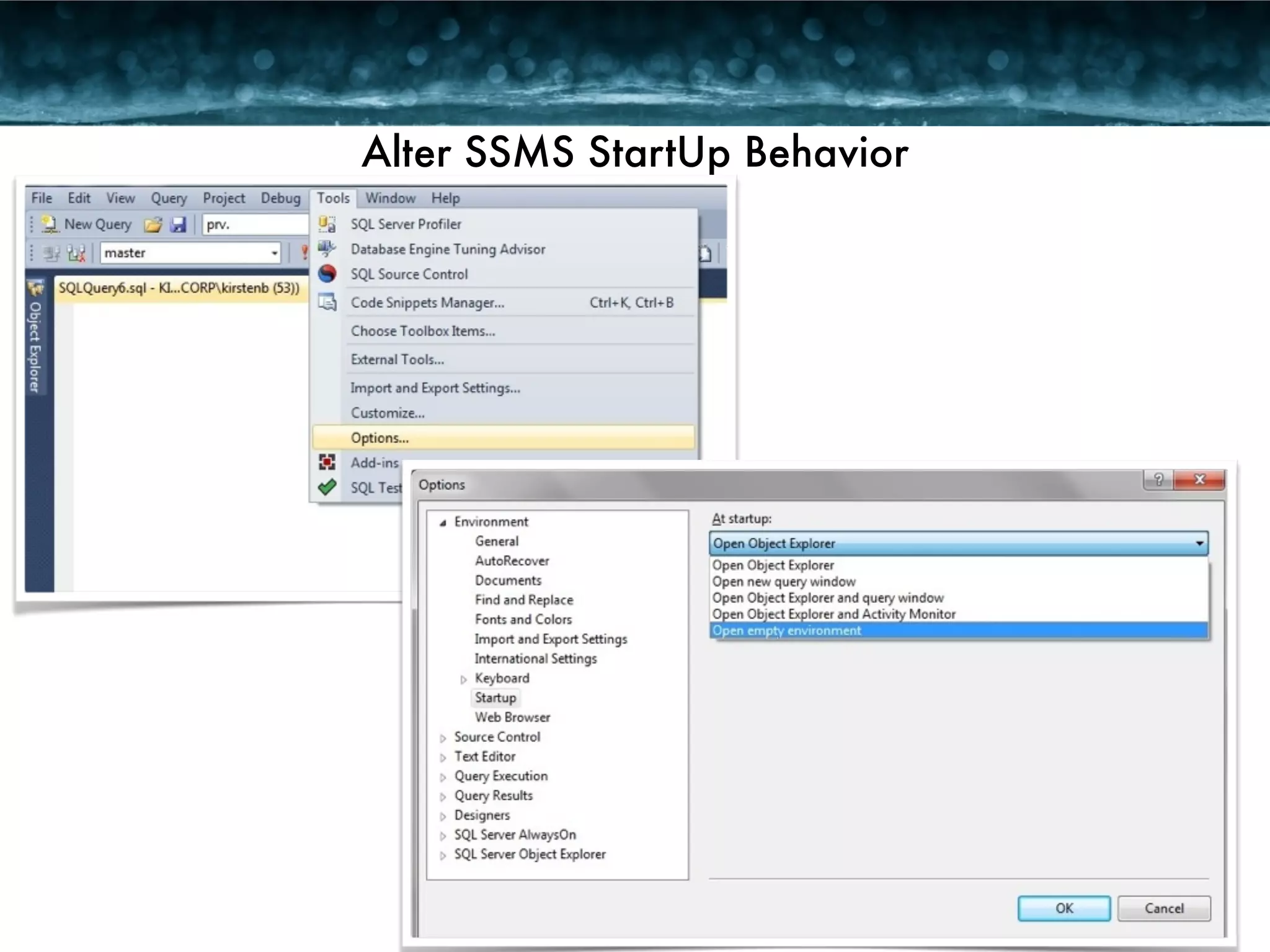Click the Database Engine Tuning Advisor icon
The height and width of the screenshot is (952, 1270).
tap(327, 249)
